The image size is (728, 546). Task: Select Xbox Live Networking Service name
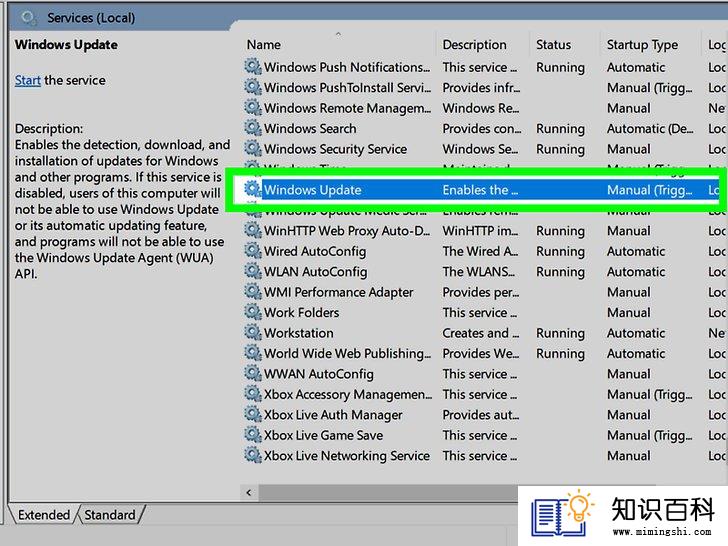pyautogui.click(x=347, y=455)
